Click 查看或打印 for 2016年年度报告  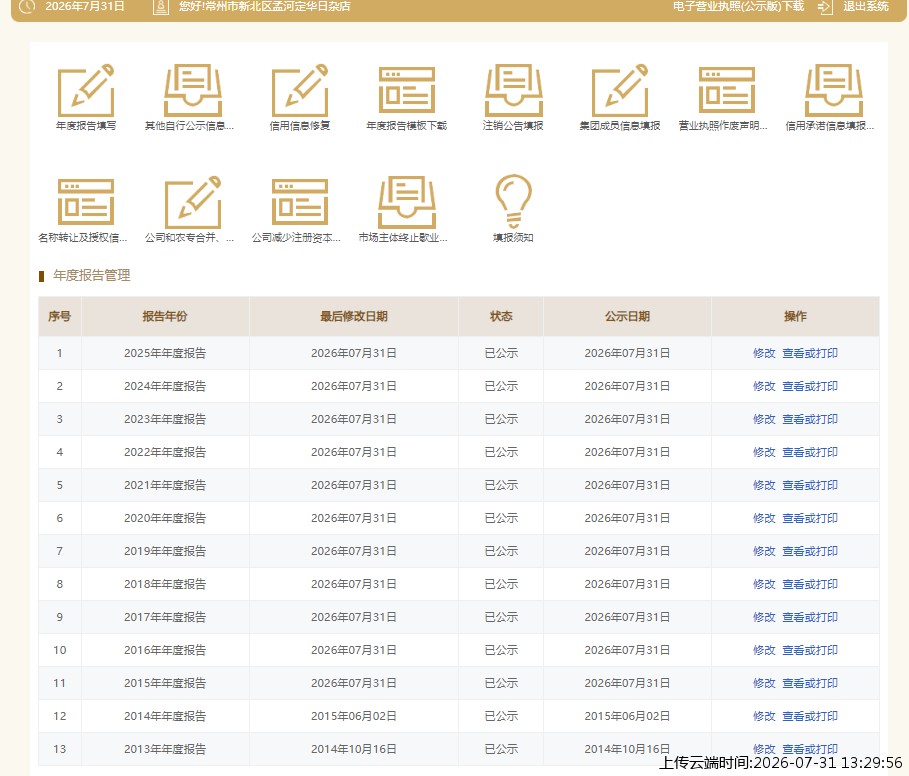(x=809, y=650)
